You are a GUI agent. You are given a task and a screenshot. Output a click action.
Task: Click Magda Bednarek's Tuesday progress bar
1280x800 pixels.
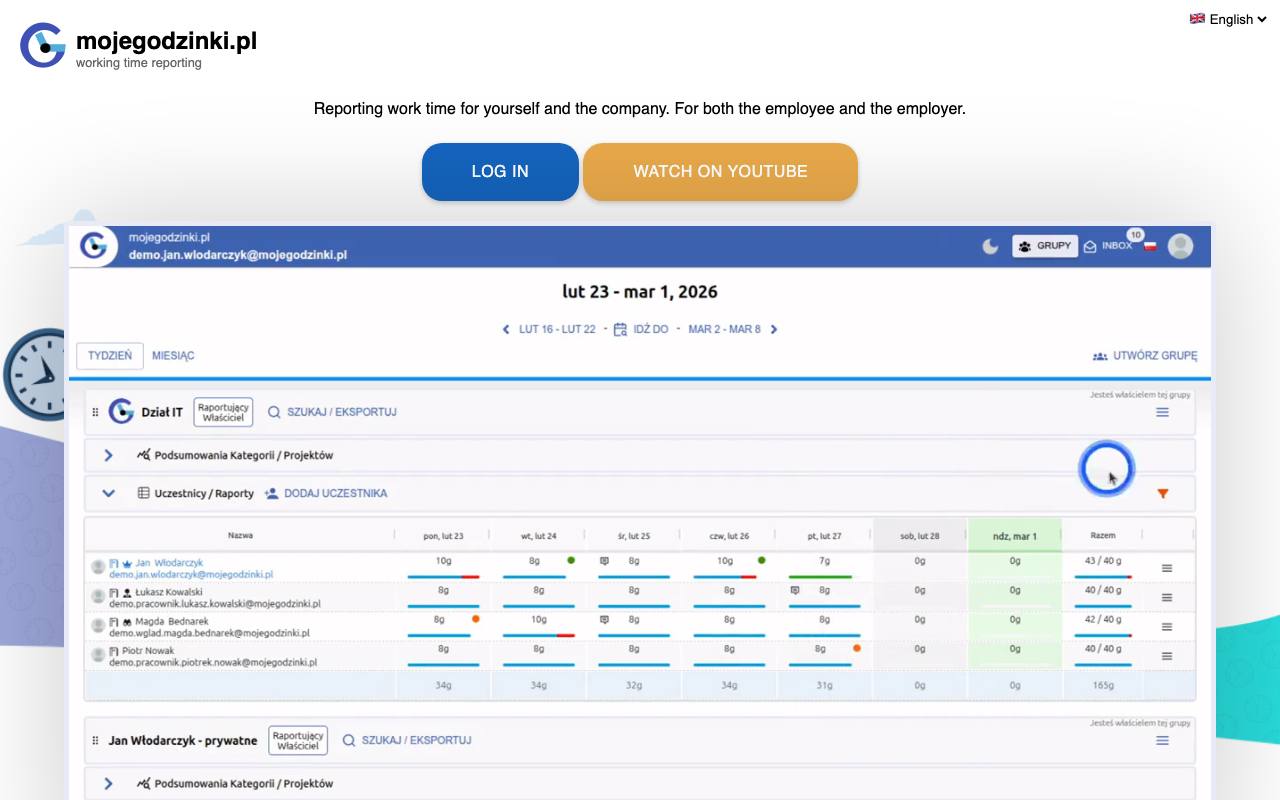[539, 635]
